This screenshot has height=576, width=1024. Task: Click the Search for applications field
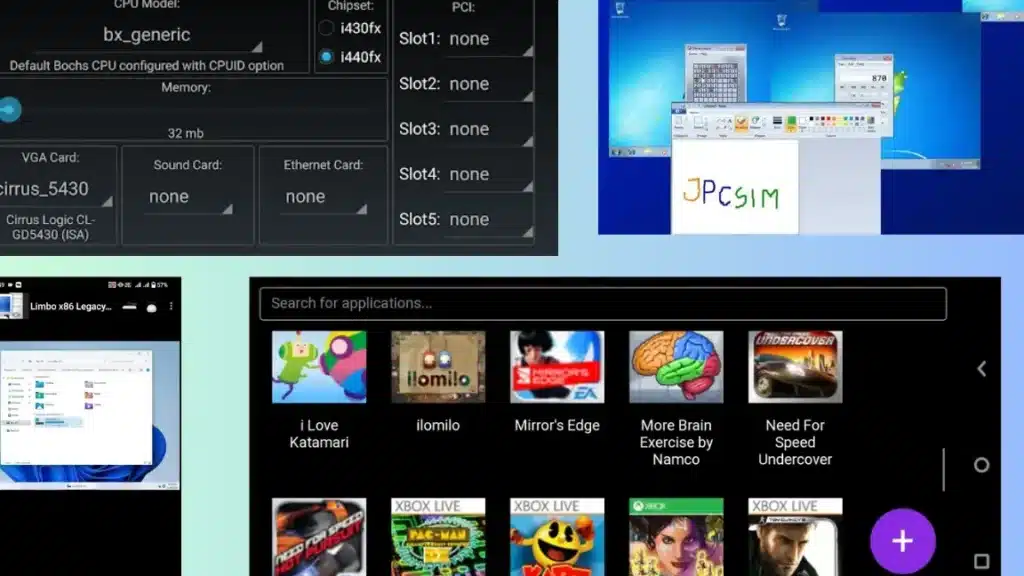603,304
